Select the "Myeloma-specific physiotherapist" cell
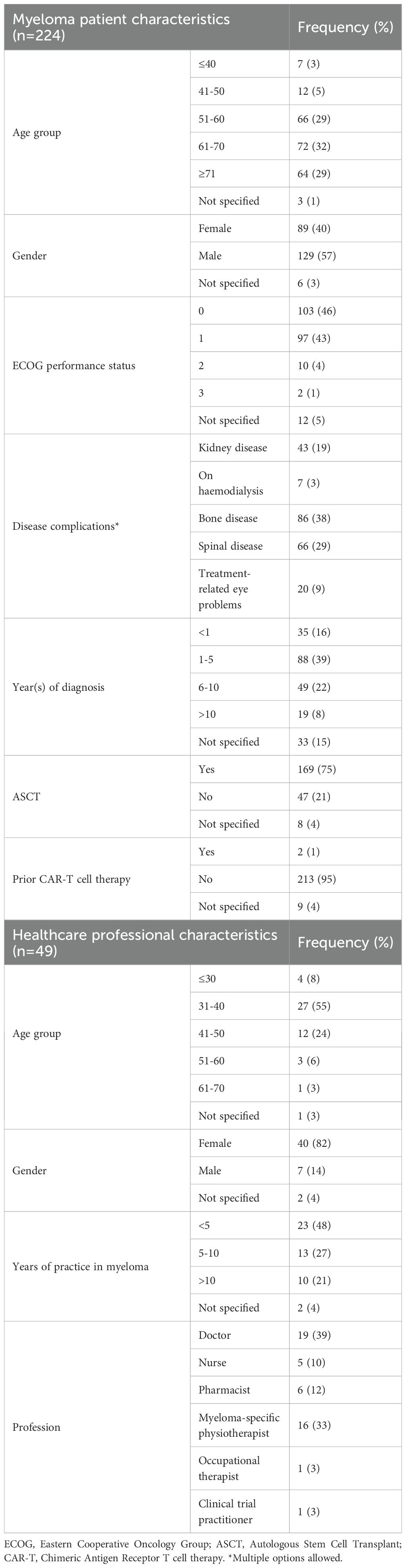Image resolution: width=406 pixels, height=1568 pixels. pos(239,1425)
